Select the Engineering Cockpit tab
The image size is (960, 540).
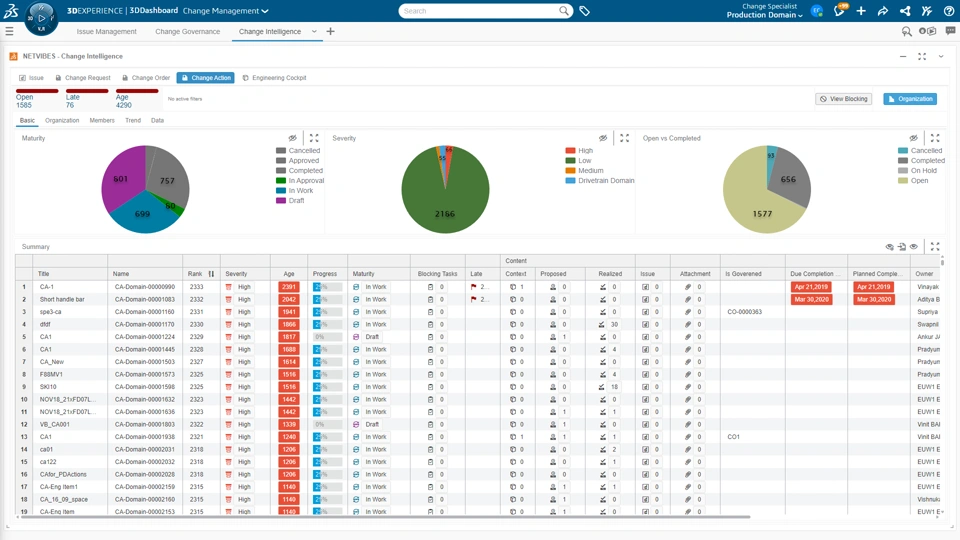click(x=274, y=78)
